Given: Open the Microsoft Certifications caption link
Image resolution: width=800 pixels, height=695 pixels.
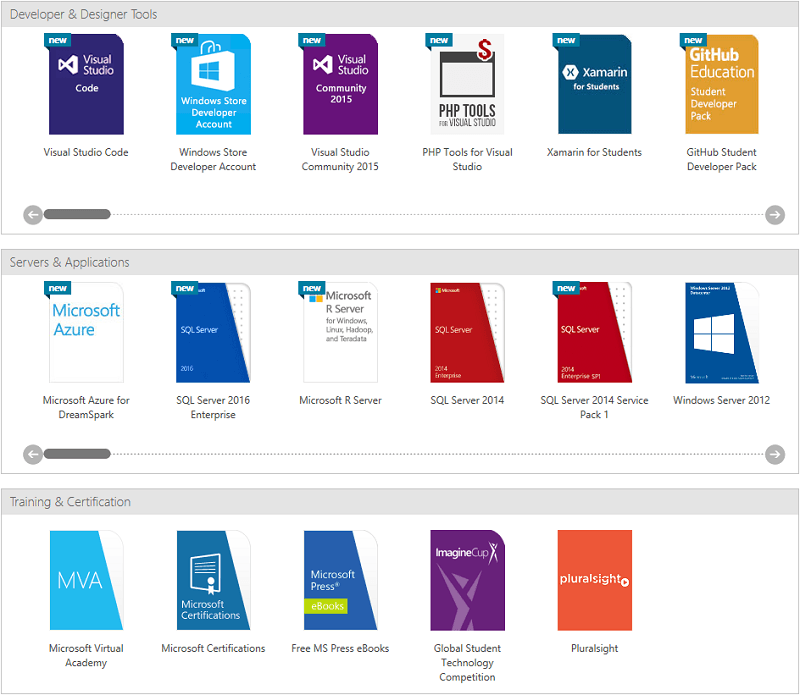Looking at the screenshot, I should 213,648.
